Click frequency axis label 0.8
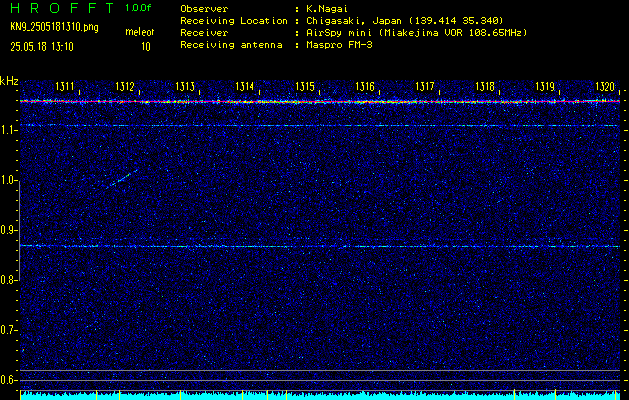Viewport: 629px width, 400px height. coord(8,280)
